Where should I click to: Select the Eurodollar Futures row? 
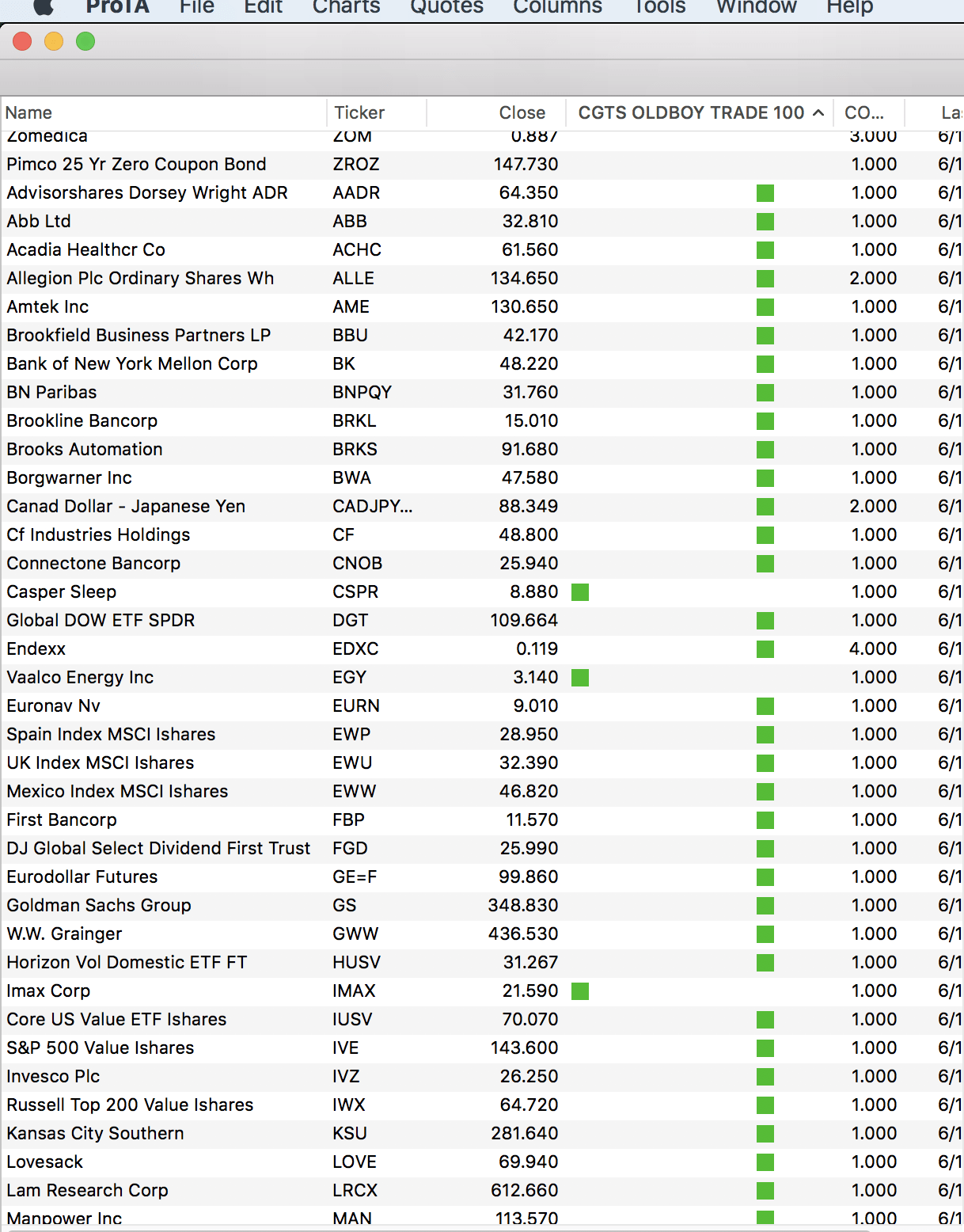pos(482,877)
